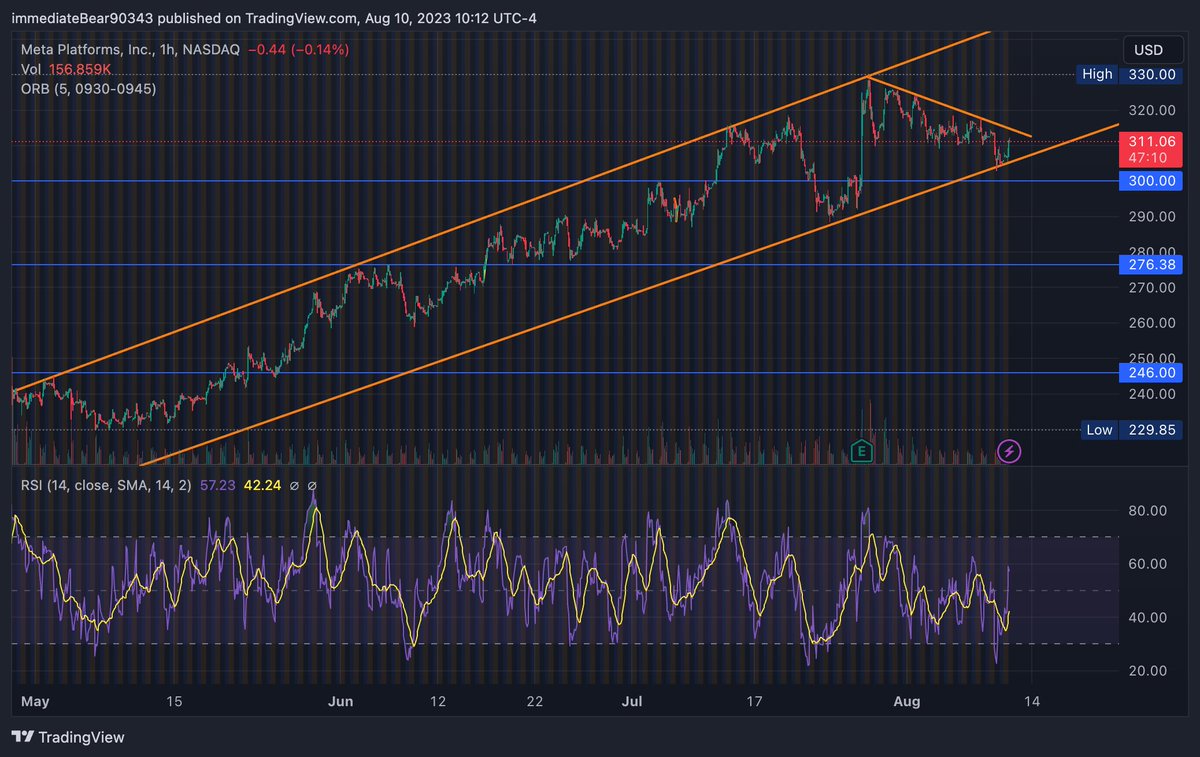Click the immediateBear90343 publisher text
Screen dimensions: 1200x757
click(x=81, y=18)
